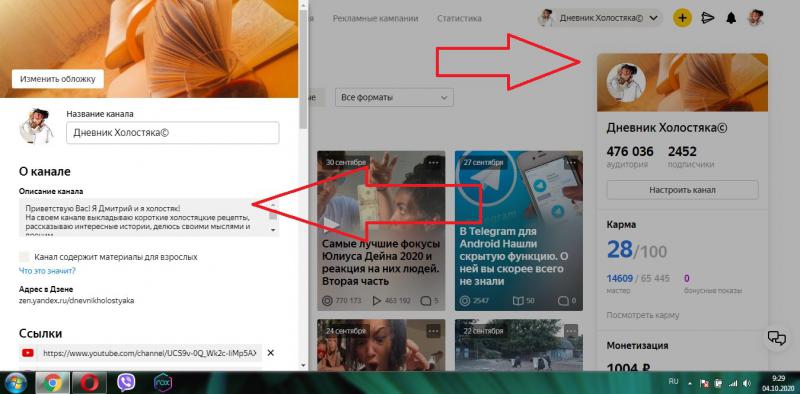Viewport: 800px width, 394px height.
Task: Open the paper-plane messages icon
Action: (707, 18)
